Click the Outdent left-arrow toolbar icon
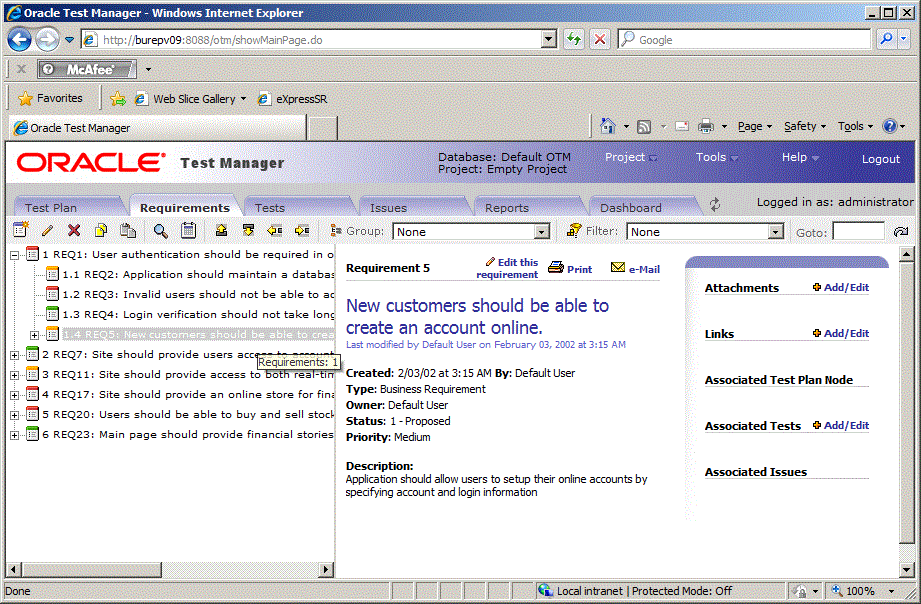 (x=275, y=231)
